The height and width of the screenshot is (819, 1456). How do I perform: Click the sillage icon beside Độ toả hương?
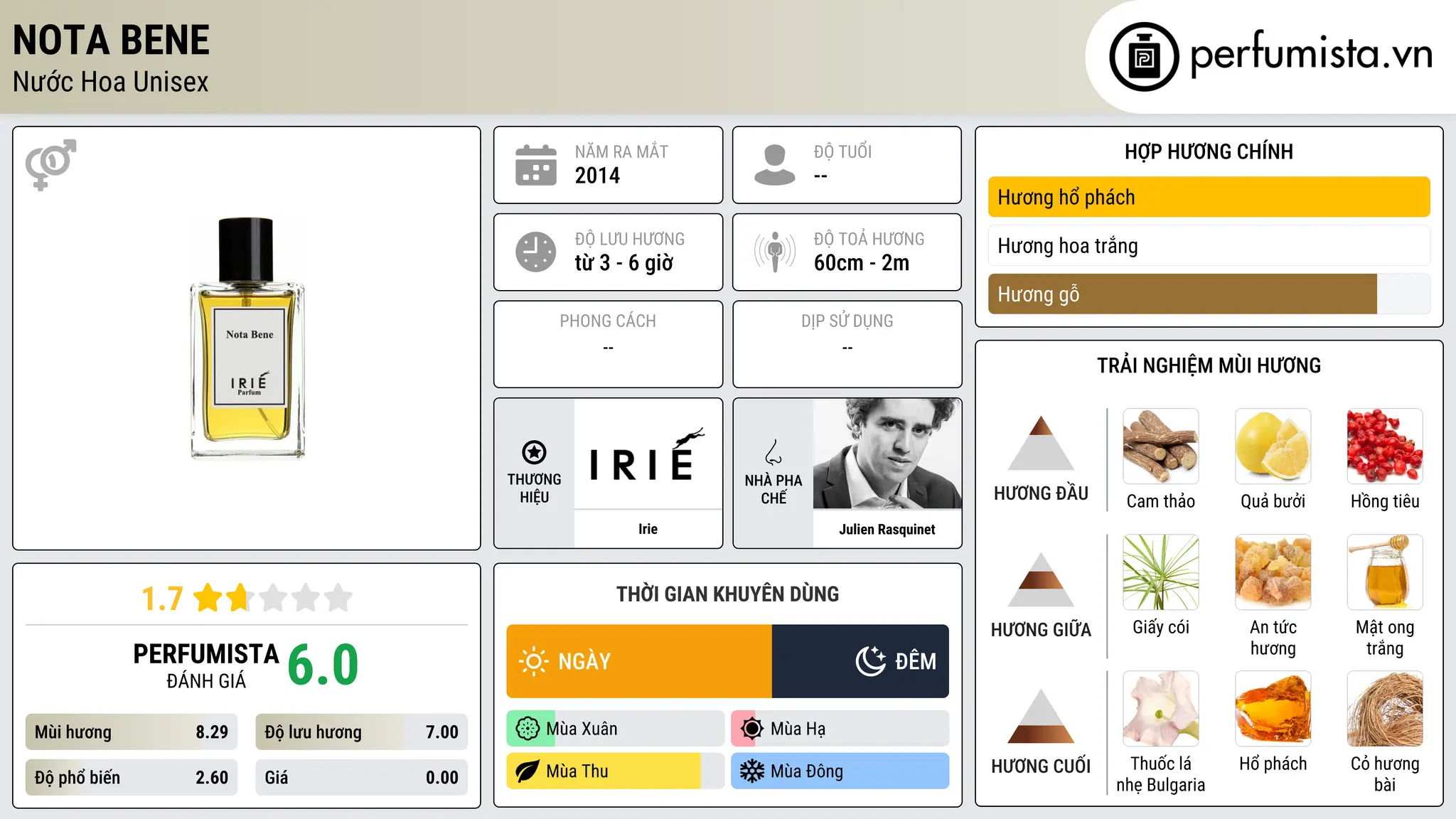[x=775, y=252]
